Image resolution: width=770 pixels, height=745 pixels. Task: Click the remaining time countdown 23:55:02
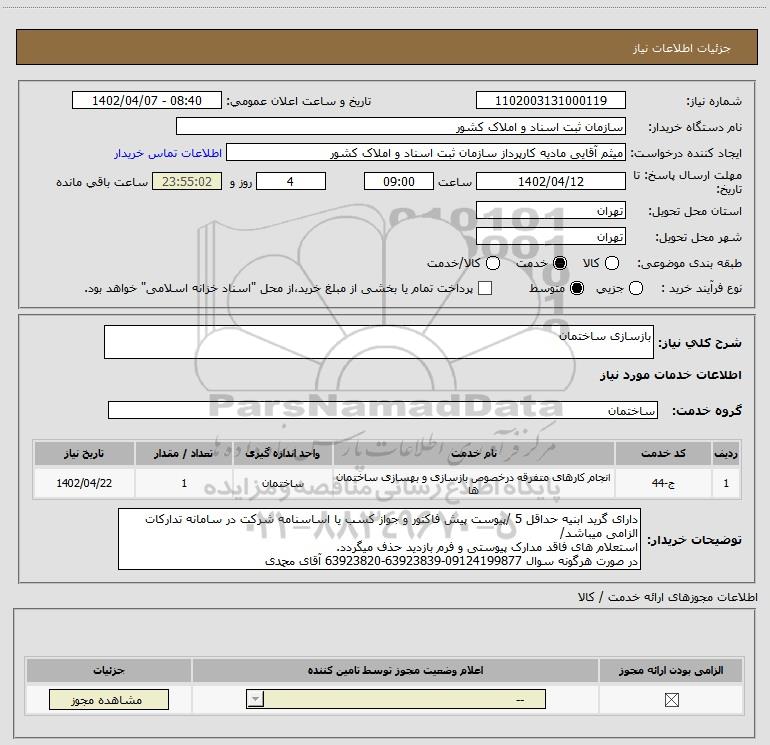point(187,181)
